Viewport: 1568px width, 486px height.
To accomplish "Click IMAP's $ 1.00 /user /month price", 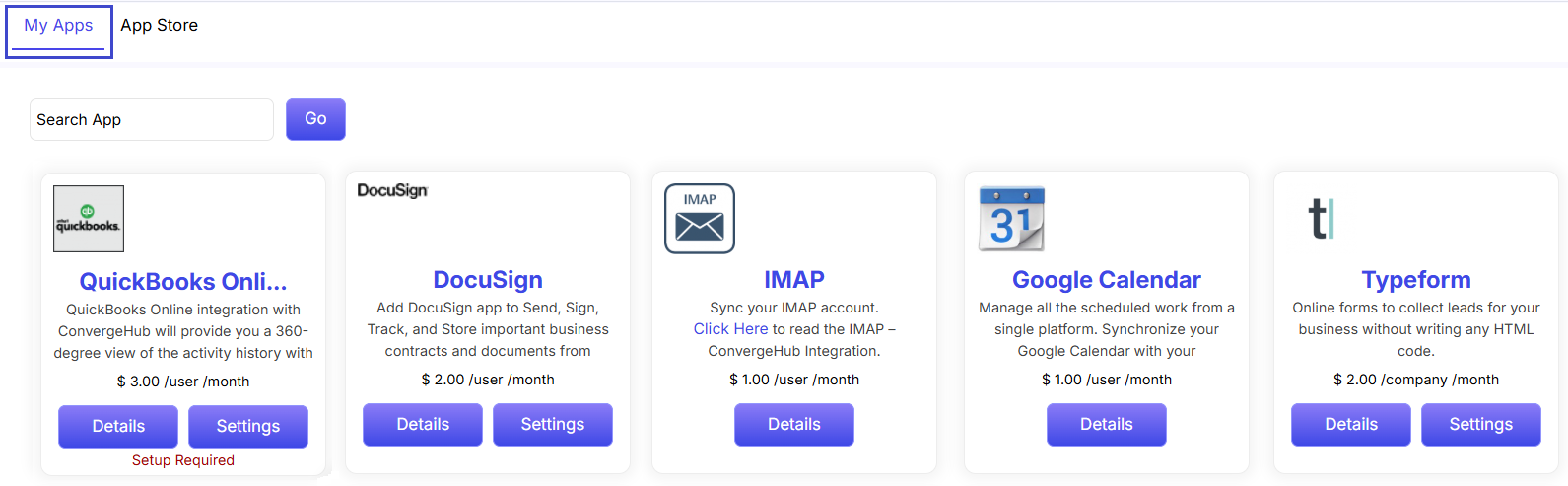I will tap(794, 380).
